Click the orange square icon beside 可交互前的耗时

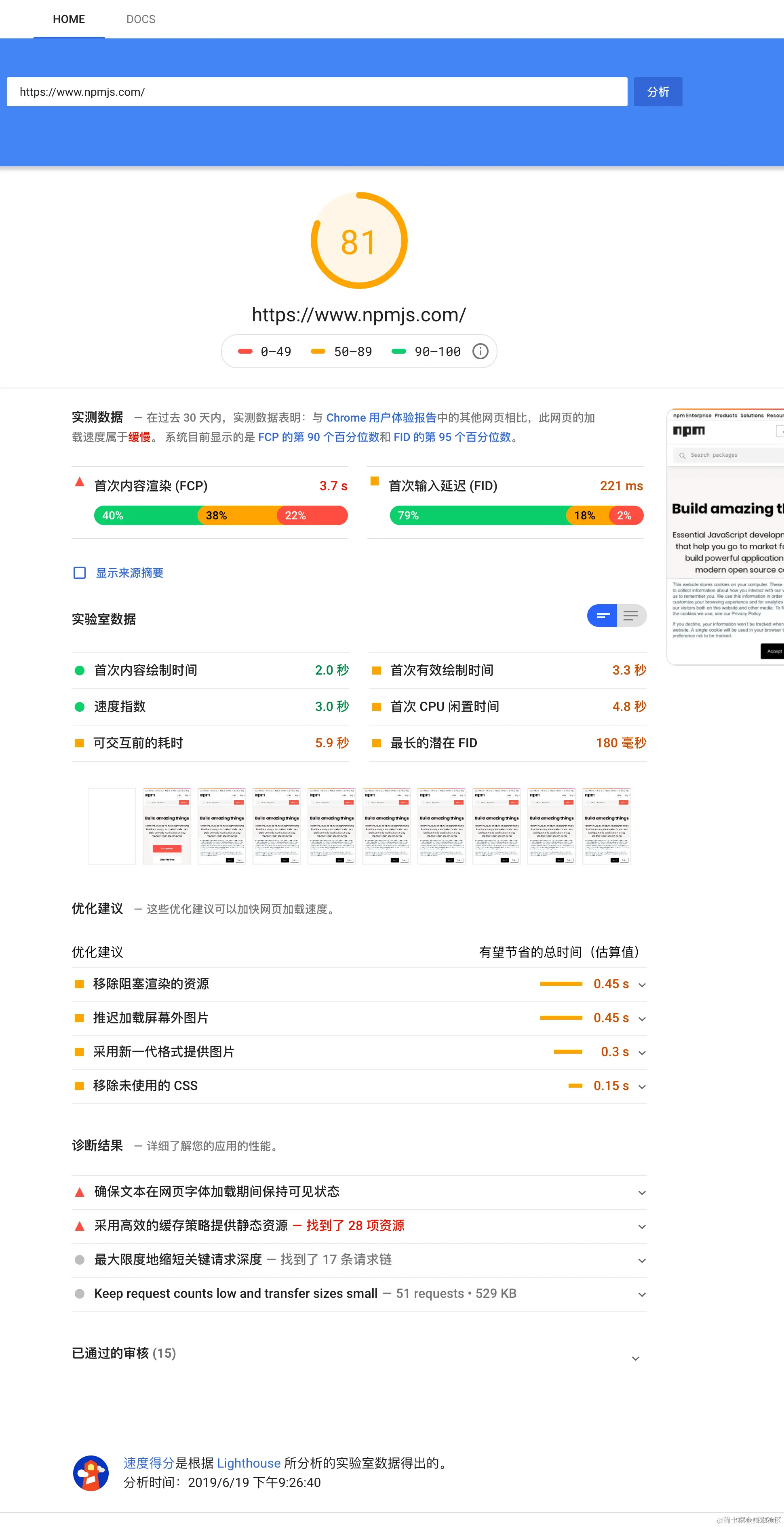click(x=79, y=743)
